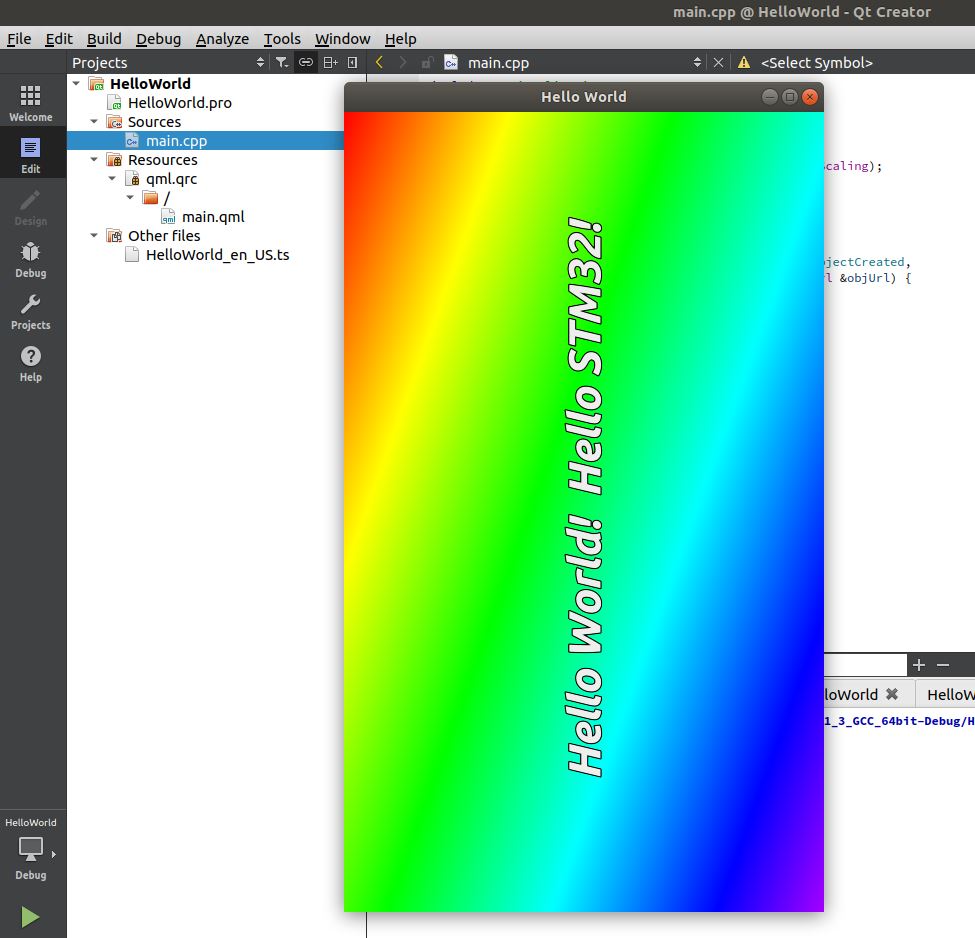The image size is (975, 938).
Task: Zoom out output pane with minus button
Action: coord(943,665)
